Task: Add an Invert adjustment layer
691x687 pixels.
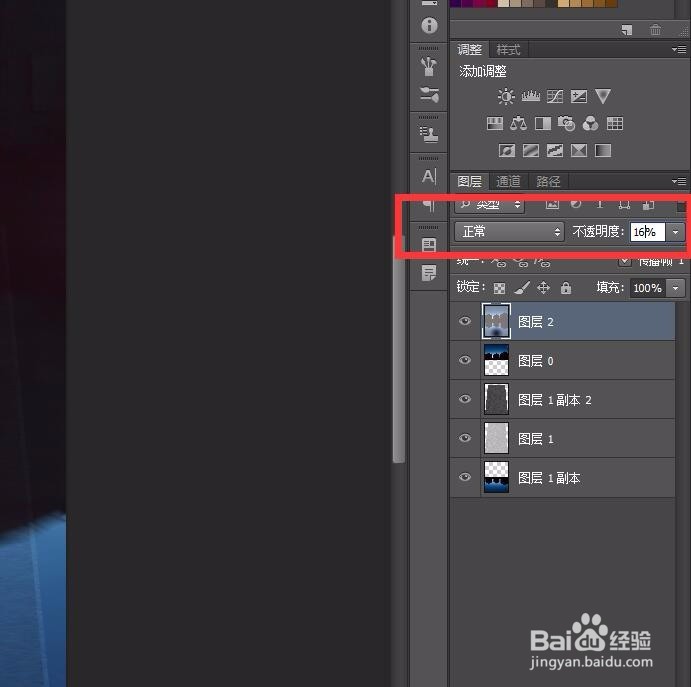Action: 507,151
